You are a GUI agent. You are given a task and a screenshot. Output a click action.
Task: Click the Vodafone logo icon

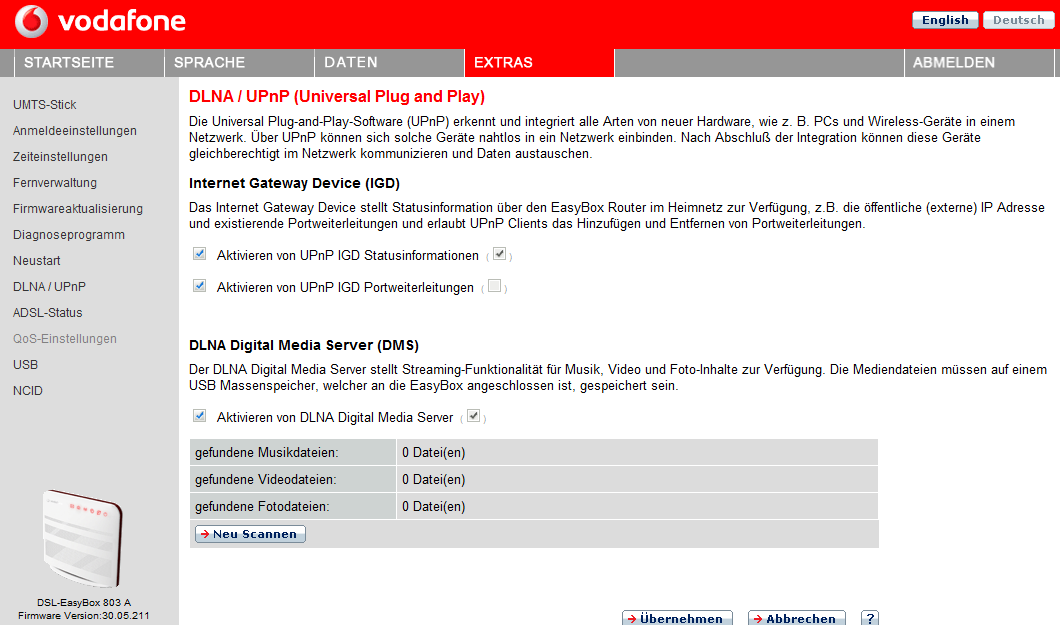(x=32, y=21)
